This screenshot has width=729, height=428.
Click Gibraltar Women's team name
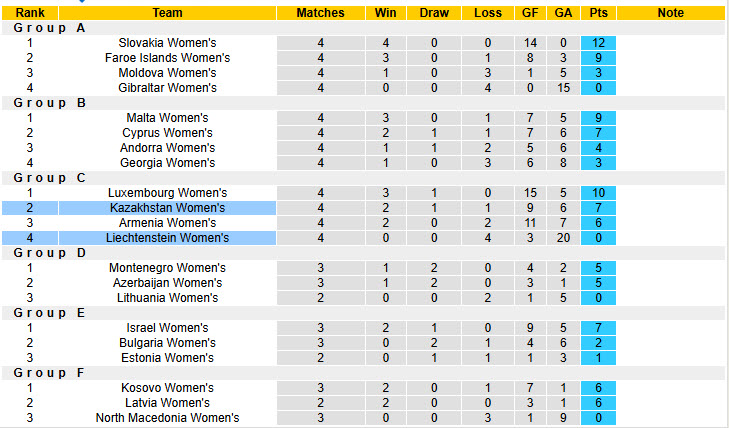(x=167, y=88)
